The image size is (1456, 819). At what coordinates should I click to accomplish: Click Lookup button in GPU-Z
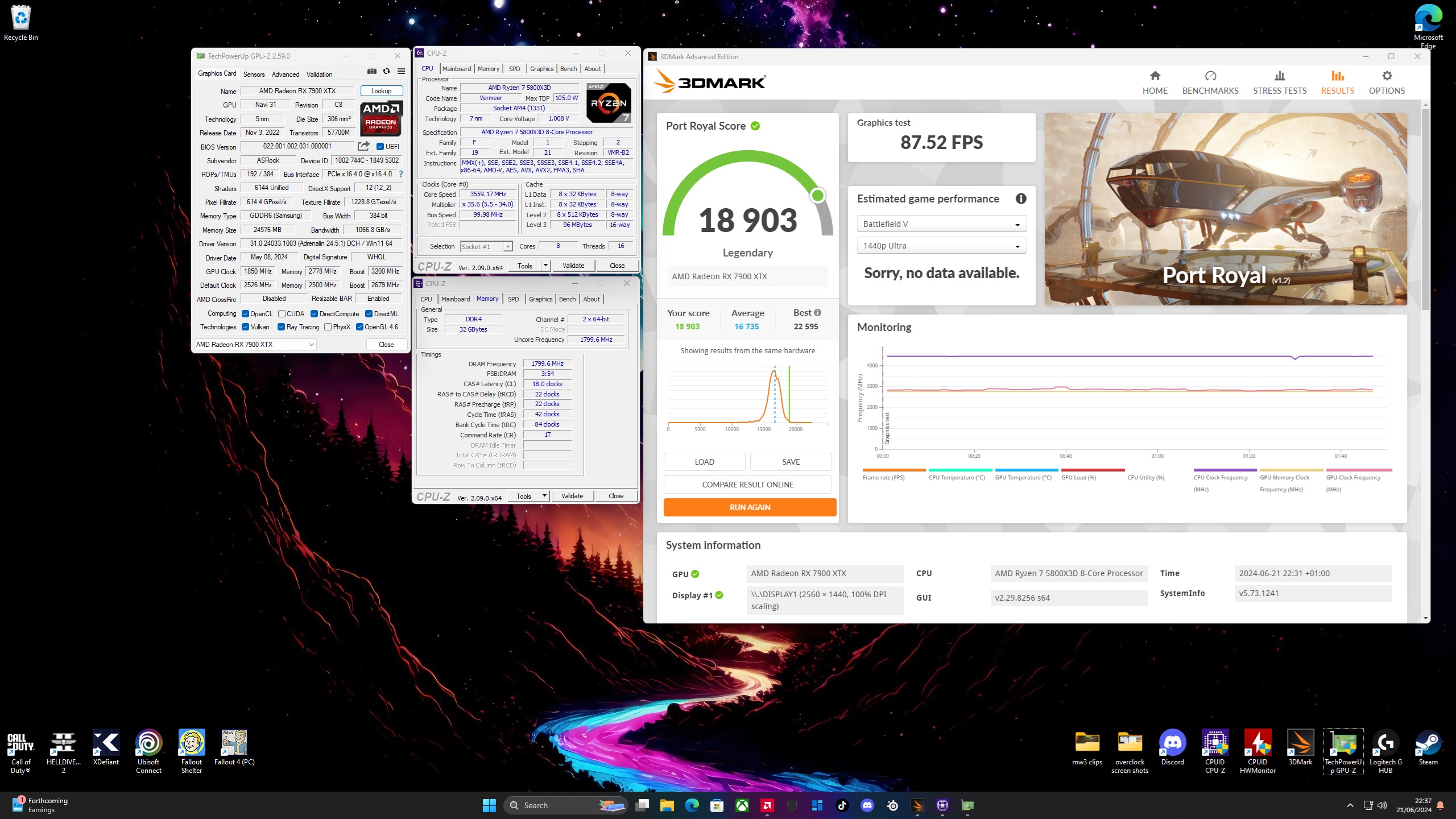click(381, 91)
